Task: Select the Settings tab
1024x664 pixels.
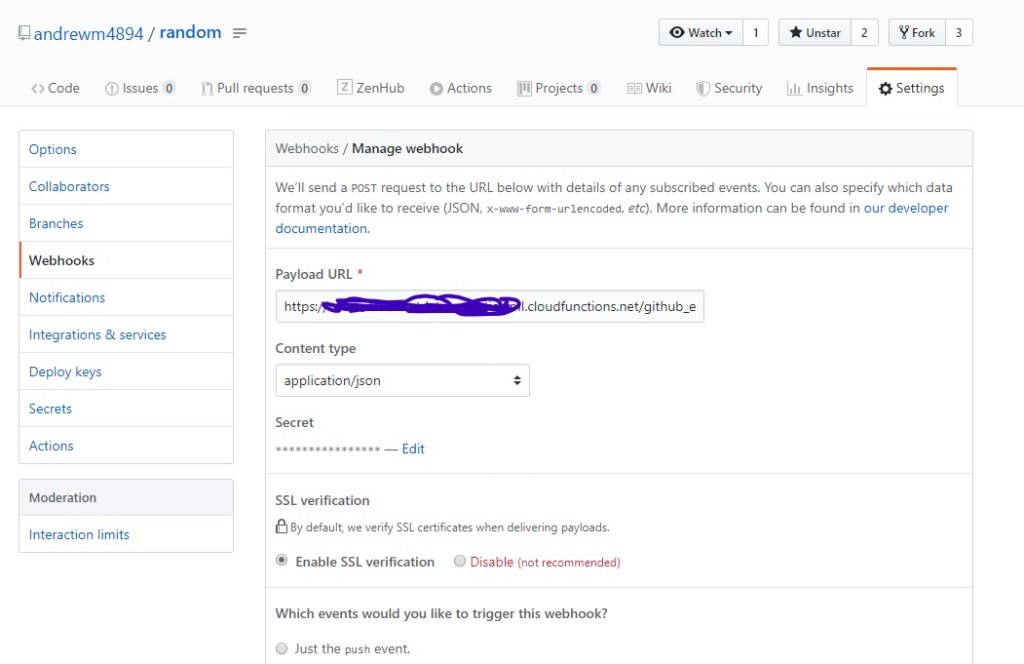Action: click(912, 87)
